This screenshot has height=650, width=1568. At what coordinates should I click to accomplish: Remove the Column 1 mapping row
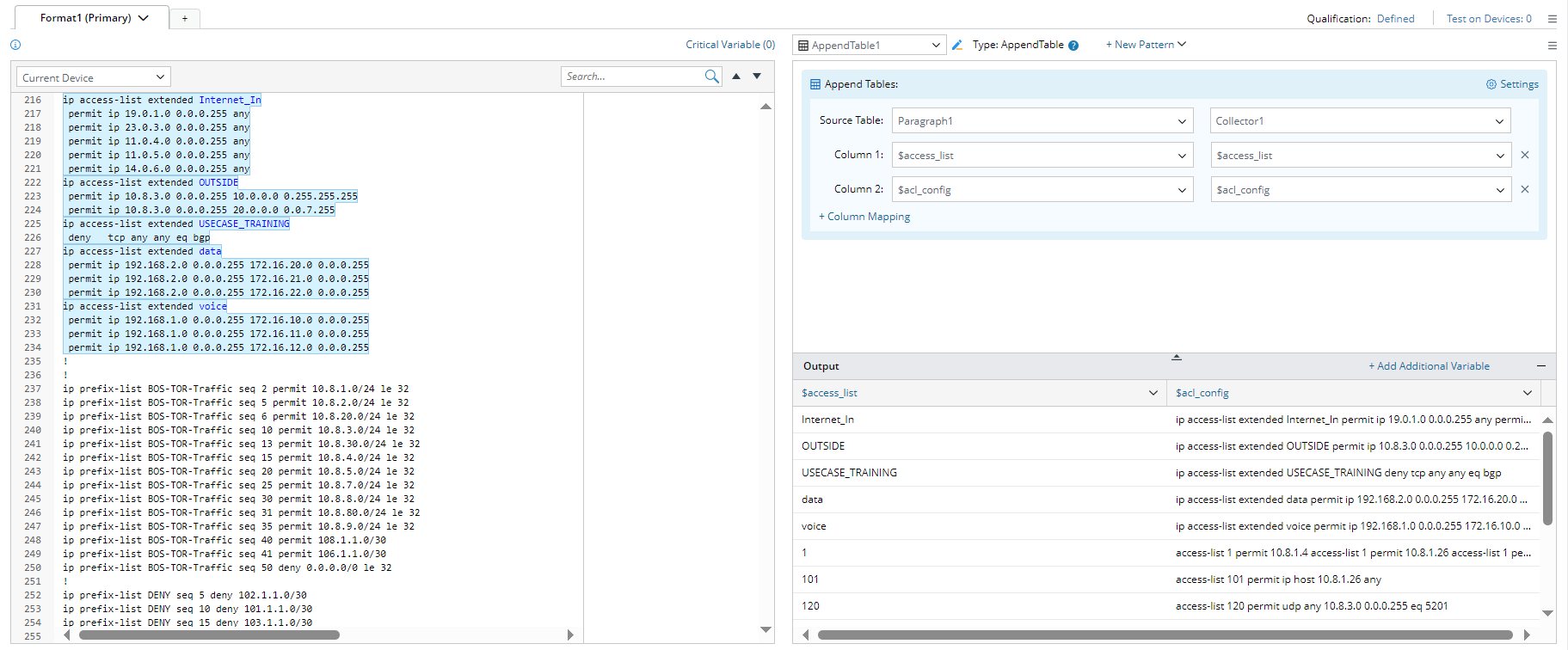(1525, 156)
